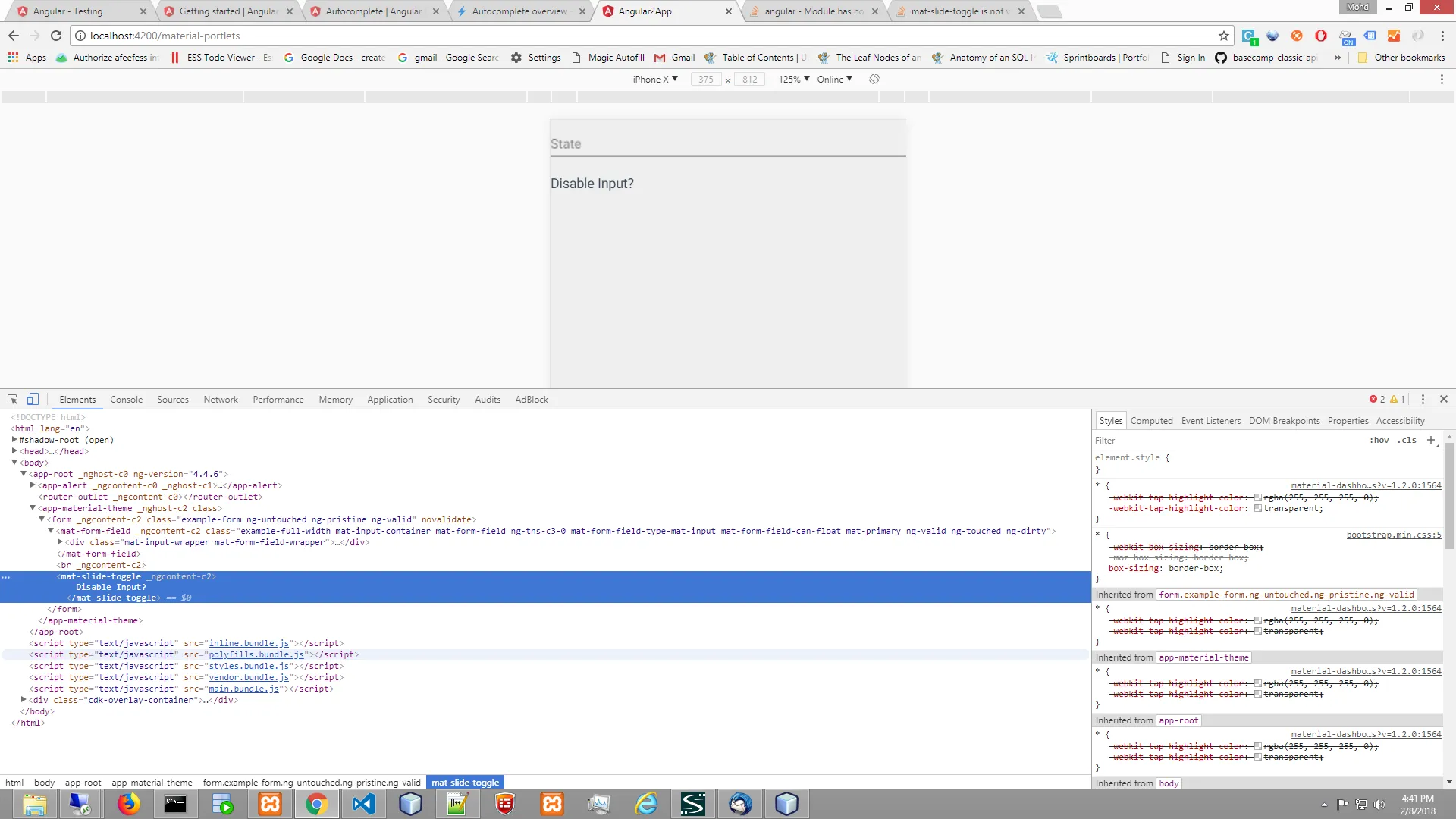Expand the head element node
This screenshot has height=819, width=1456.
14,451
